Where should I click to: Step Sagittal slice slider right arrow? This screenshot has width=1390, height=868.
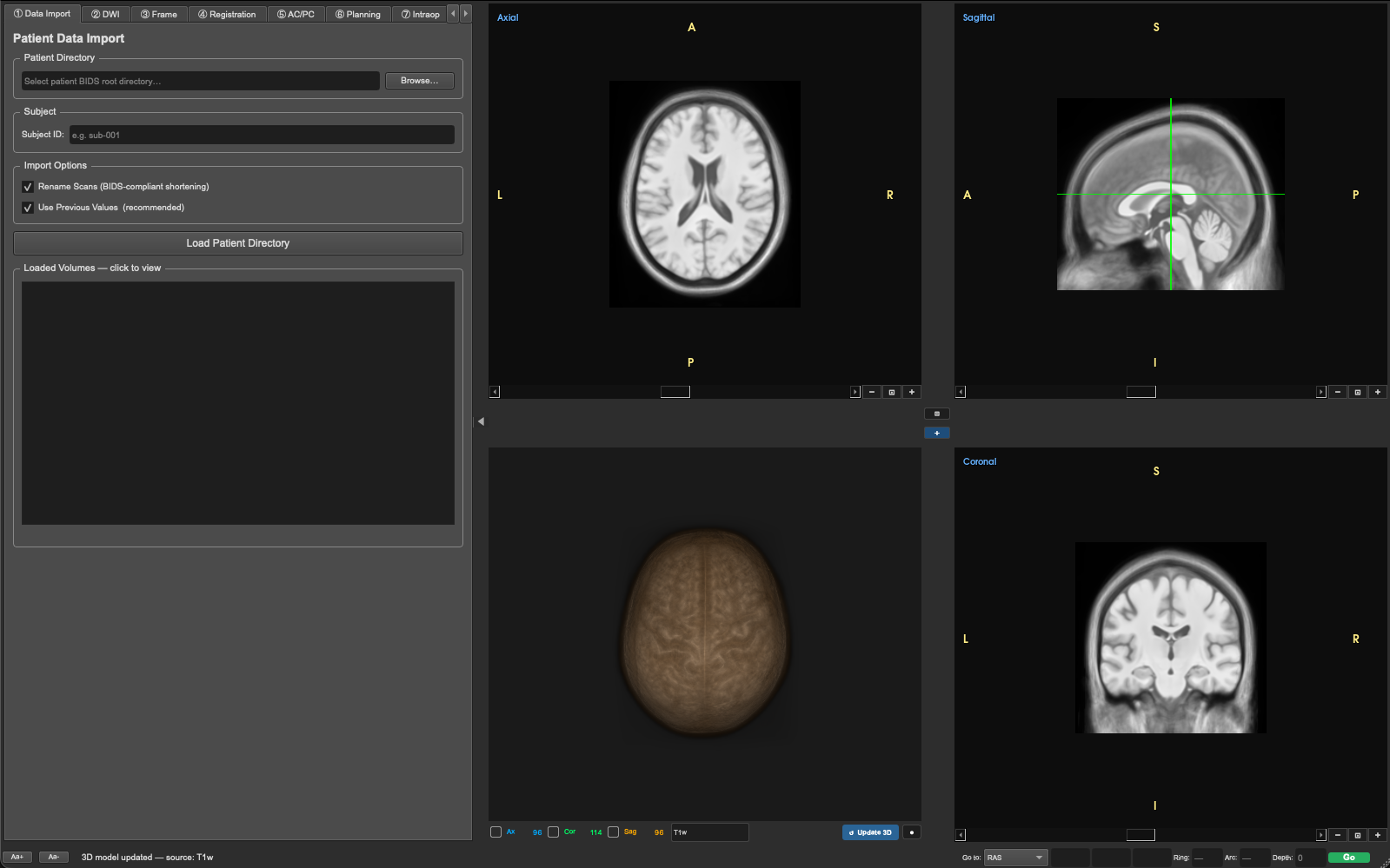[x=1320, y=392]
